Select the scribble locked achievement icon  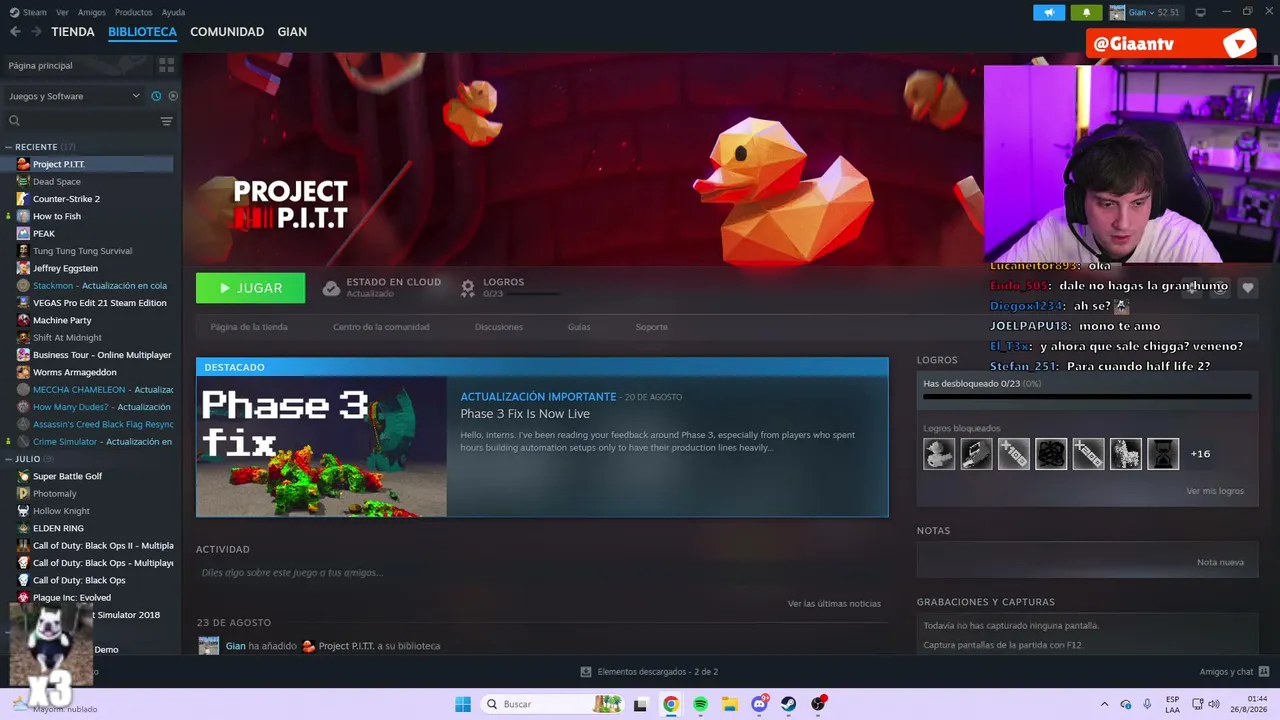coord(1051,454)
